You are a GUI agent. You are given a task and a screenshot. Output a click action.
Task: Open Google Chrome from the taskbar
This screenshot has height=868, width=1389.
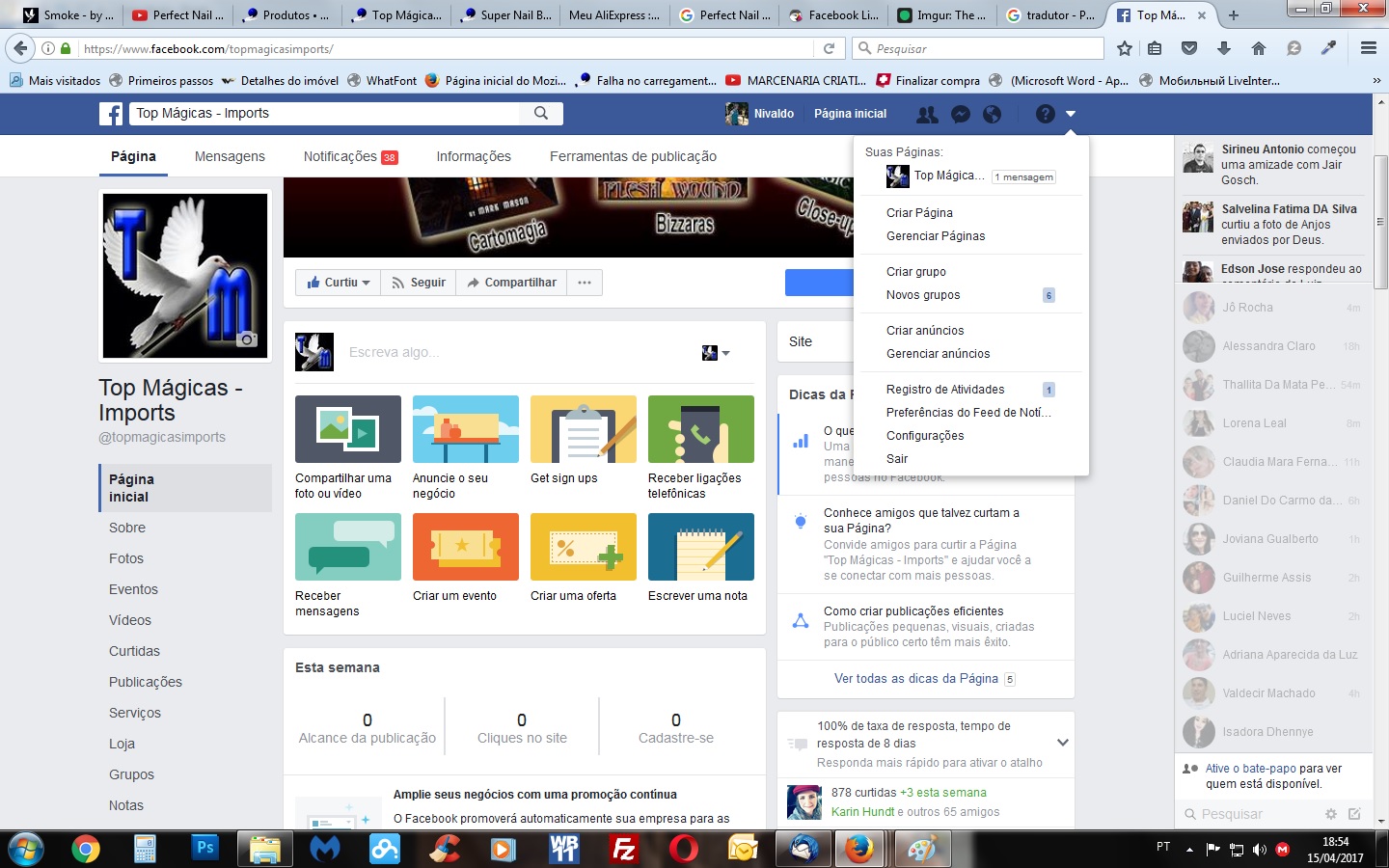[86, 849]
